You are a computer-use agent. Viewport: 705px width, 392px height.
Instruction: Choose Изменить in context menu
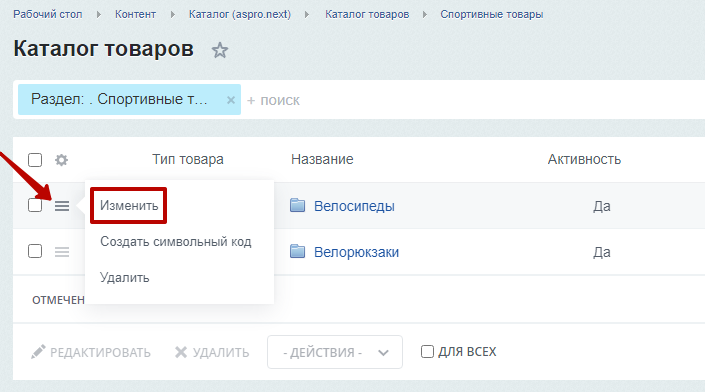(129, 205)
